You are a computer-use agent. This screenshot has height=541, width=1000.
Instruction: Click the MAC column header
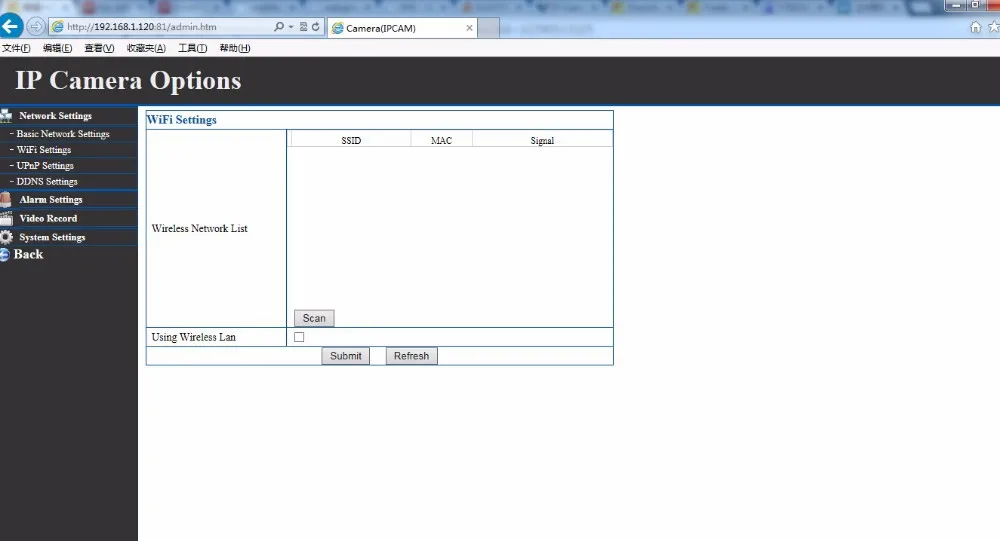[x=441, y=140]
